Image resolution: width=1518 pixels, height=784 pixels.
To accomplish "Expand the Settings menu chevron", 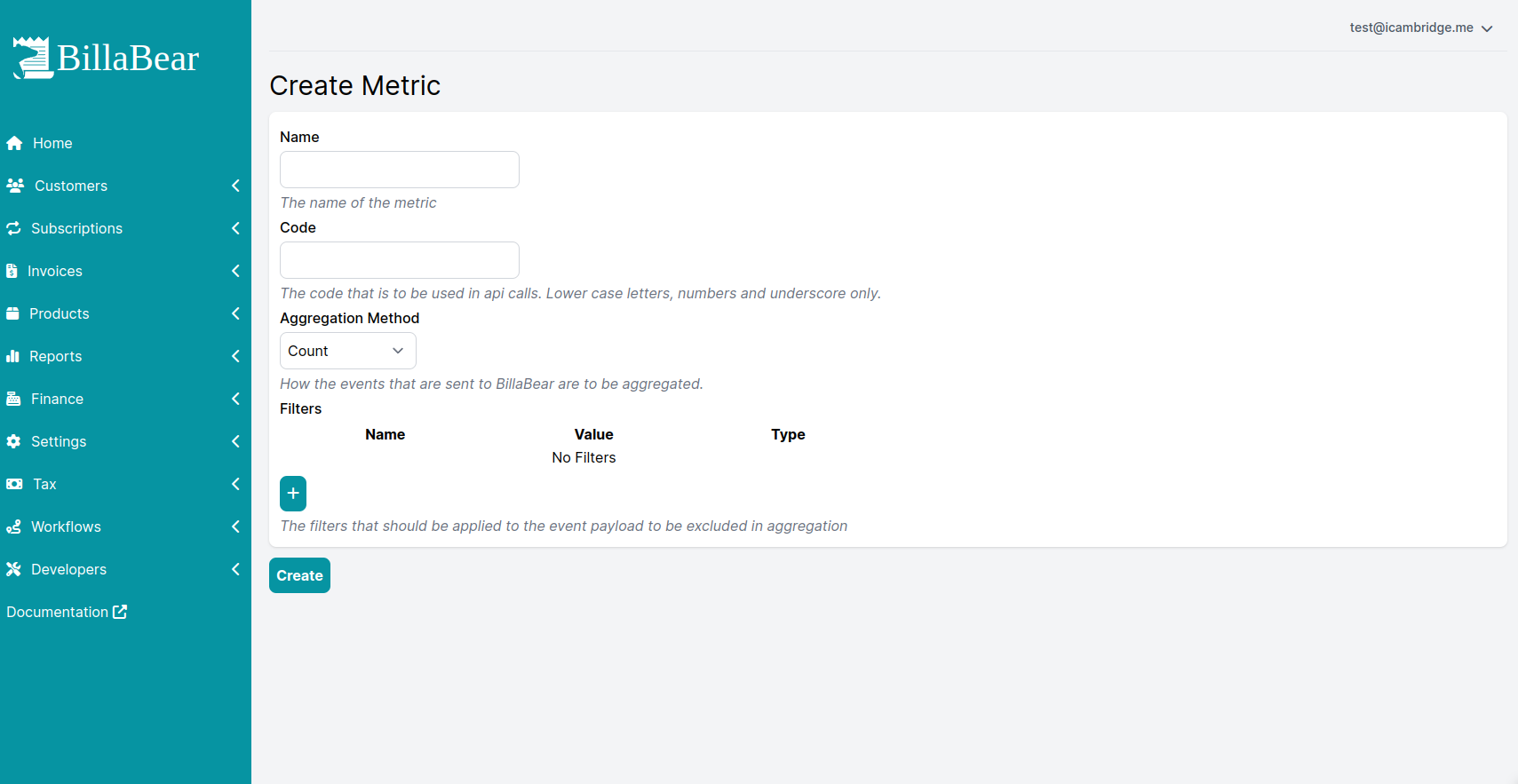I will point(235,441).
